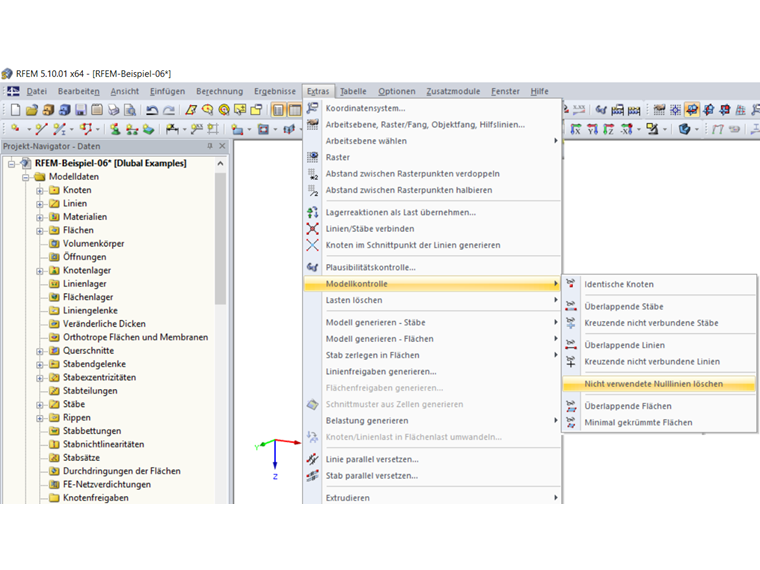
Task: Open dropdown next to the -X view icon
Action: 639,129
